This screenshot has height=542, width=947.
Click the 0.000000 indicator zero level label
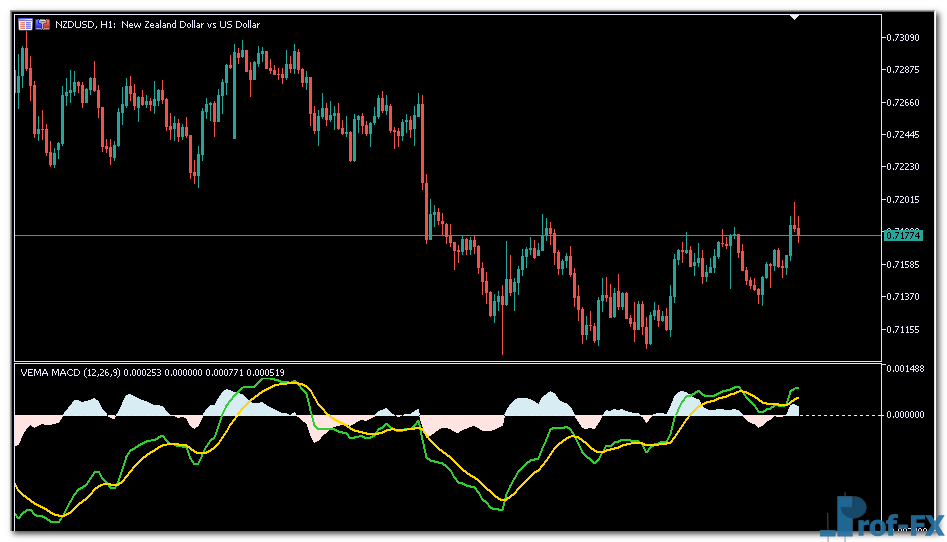pos(905,414)
